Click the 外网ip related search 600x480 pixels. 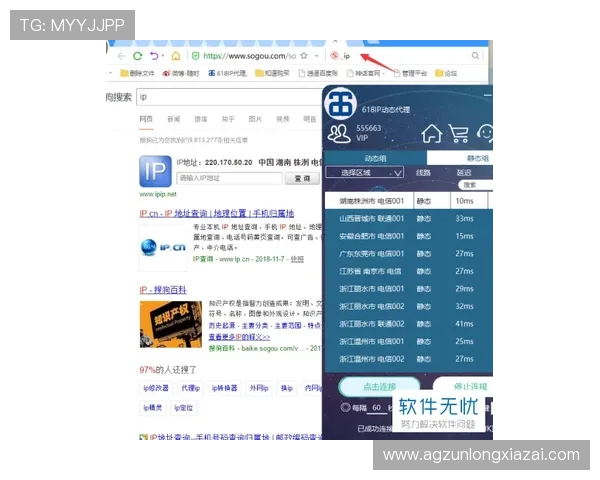pos(259,388)
